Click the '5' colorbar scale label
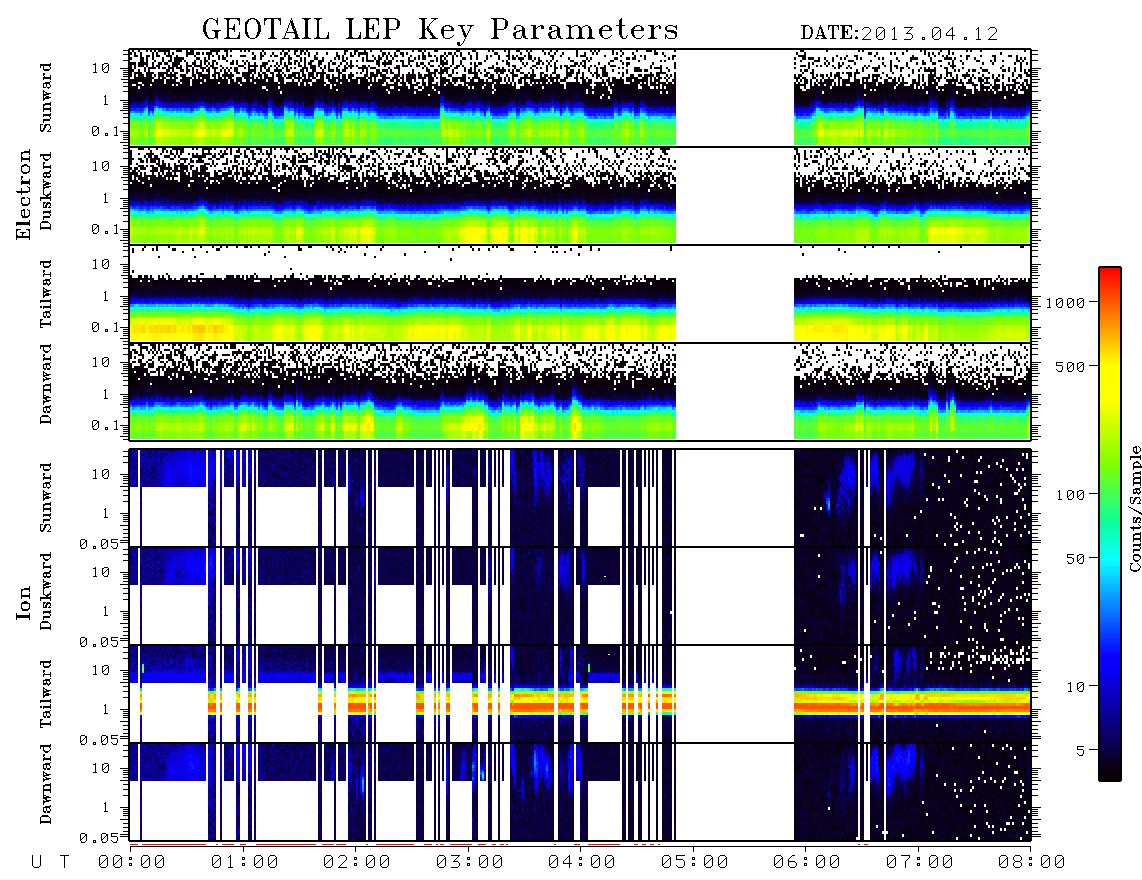 coord(1081,751)
